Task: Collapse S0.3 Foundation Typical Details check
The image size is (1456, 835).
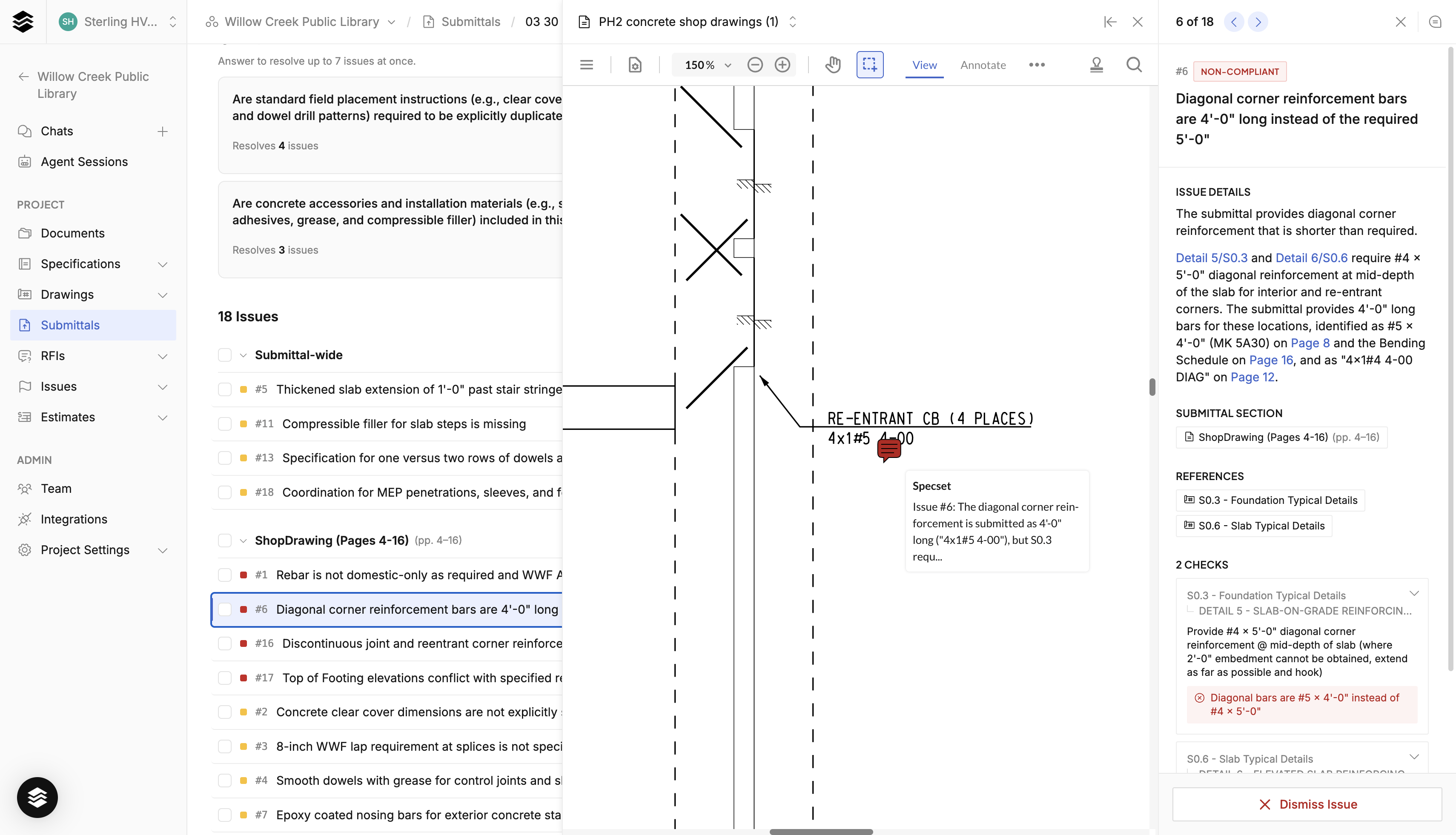Action: pos(1413,594)
